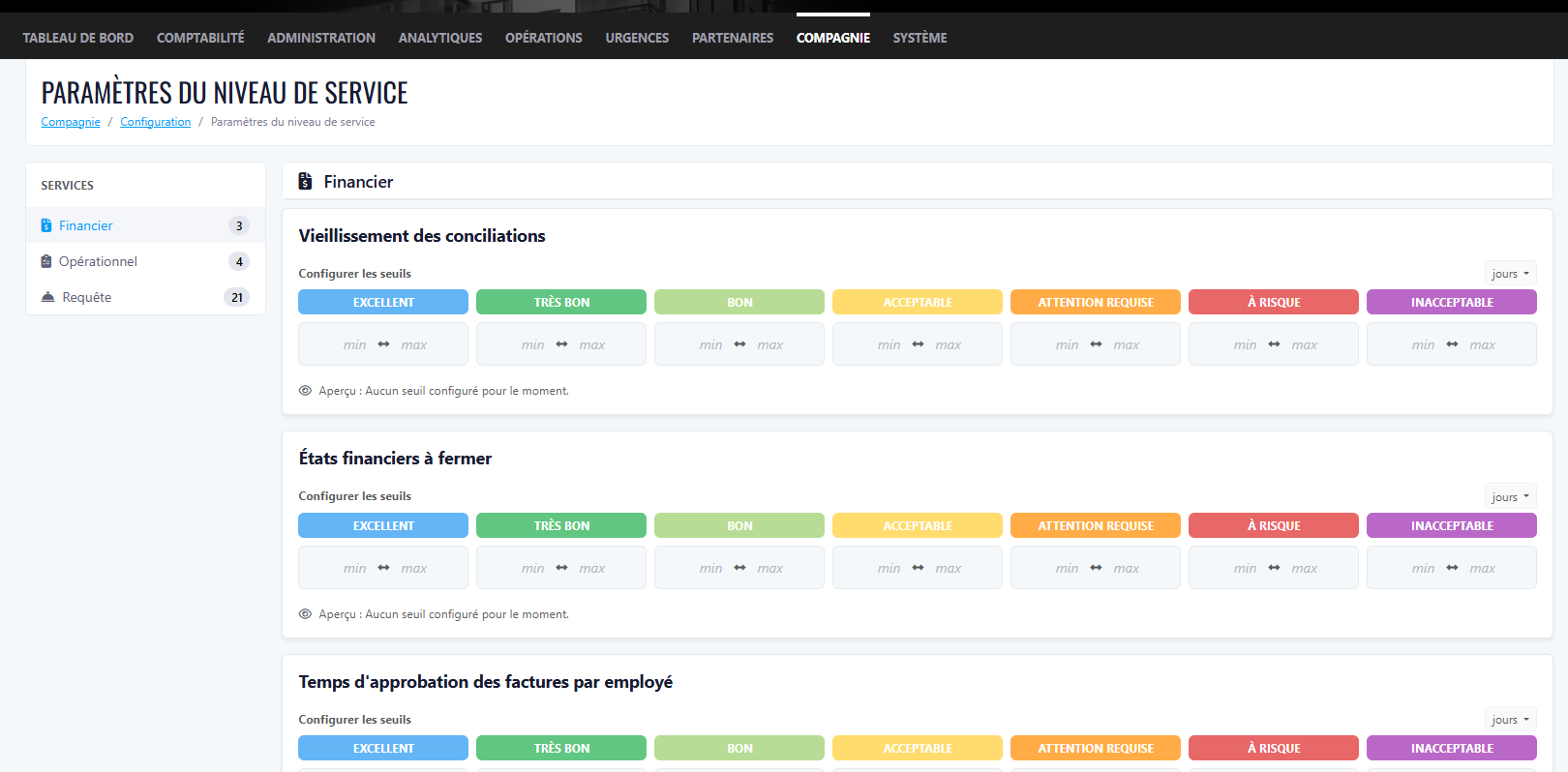Open the Opérations menu

544,38
